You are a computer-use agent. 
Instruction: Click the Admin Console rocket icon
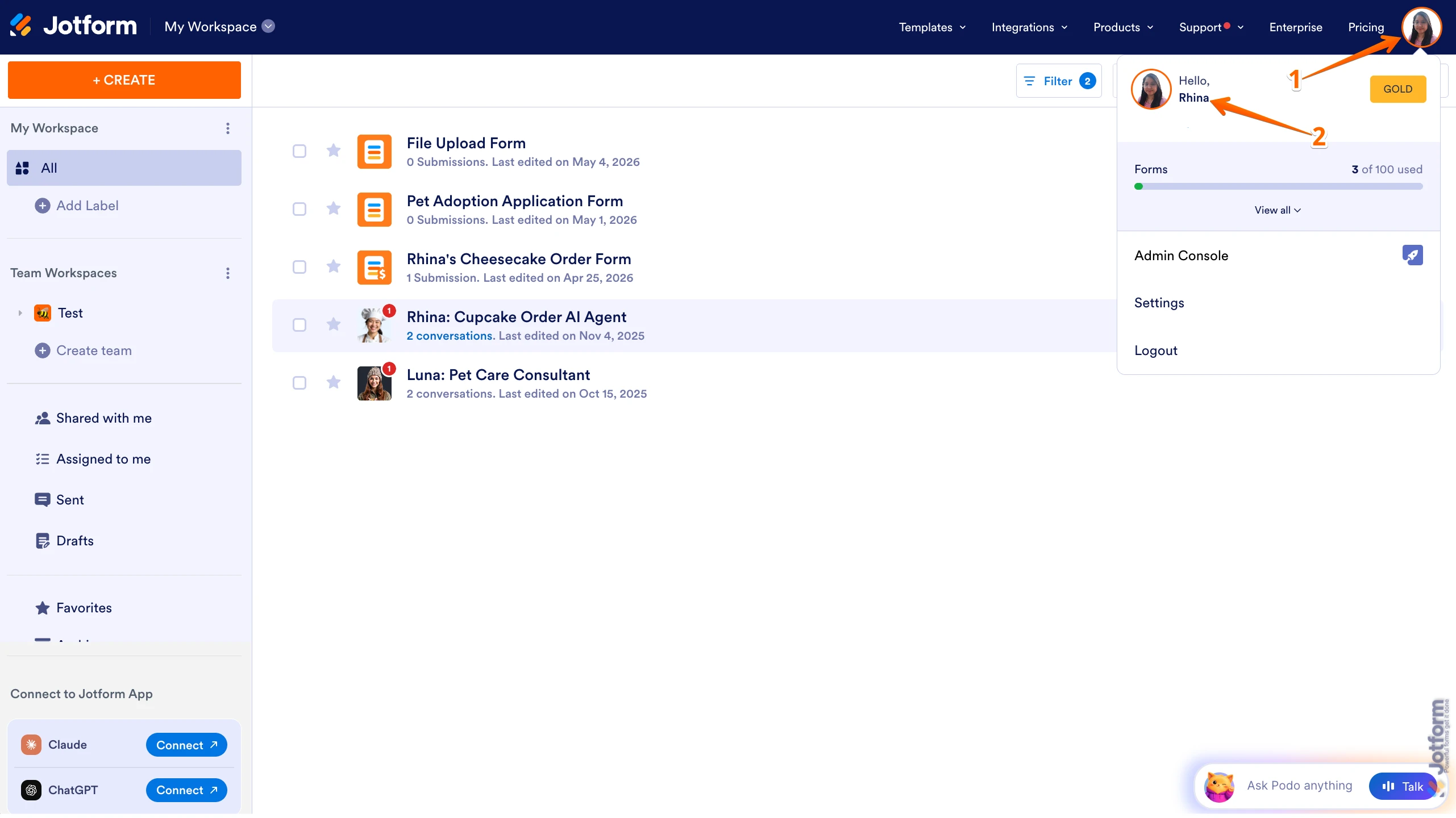tap(1412, 255)
